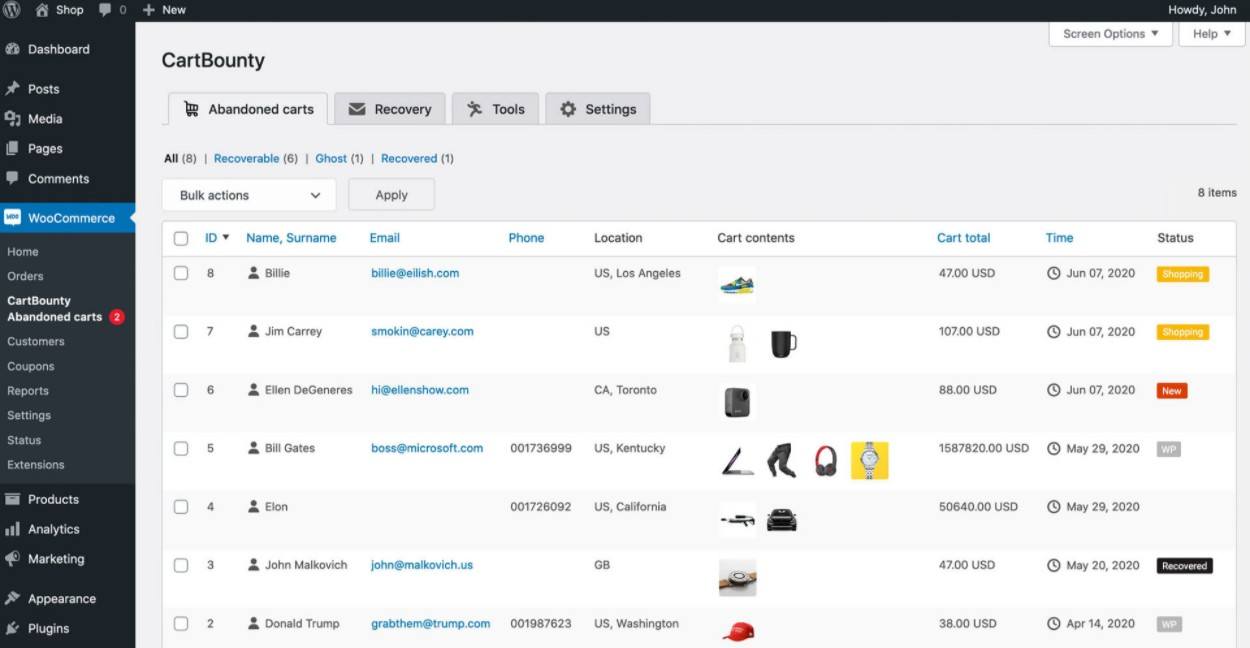
Task: Click the clock icon in Elon's row
Action: point(1053,506)
